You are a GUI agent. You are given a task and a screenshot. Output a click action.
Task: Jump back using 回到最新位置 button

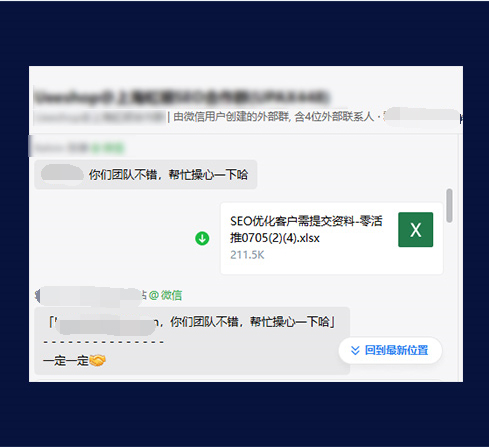[x=390, y=350]
